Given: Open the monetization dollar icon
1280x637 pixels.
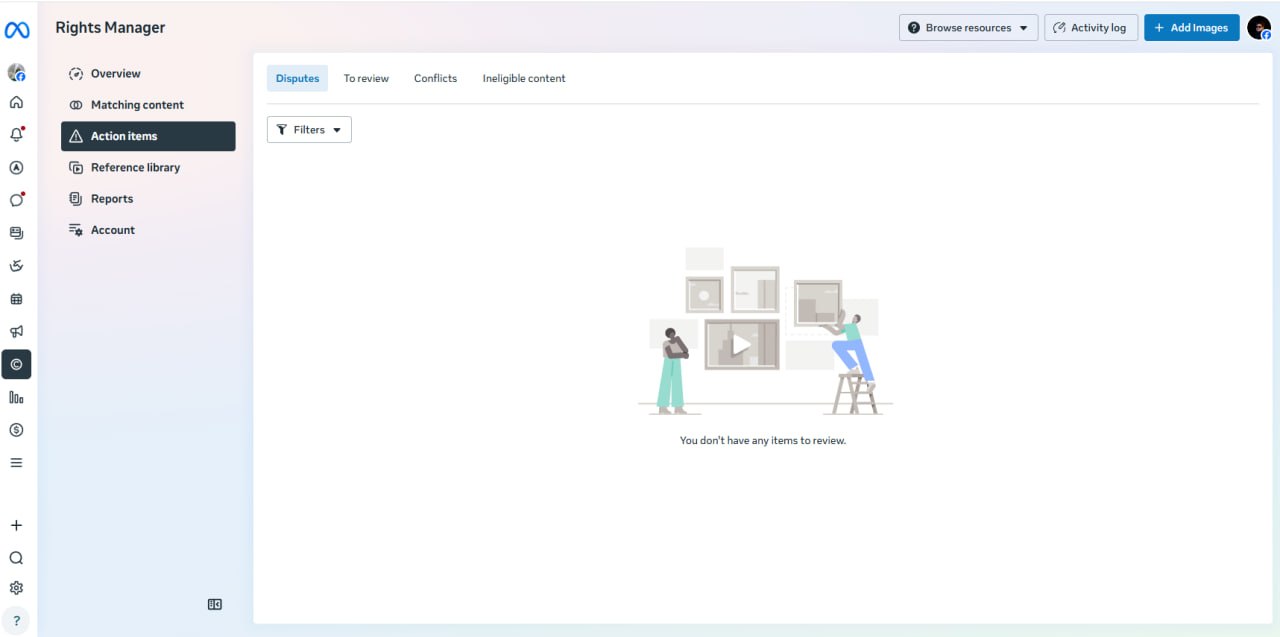Looking at the screenshot, I should (x=16, y=430).
